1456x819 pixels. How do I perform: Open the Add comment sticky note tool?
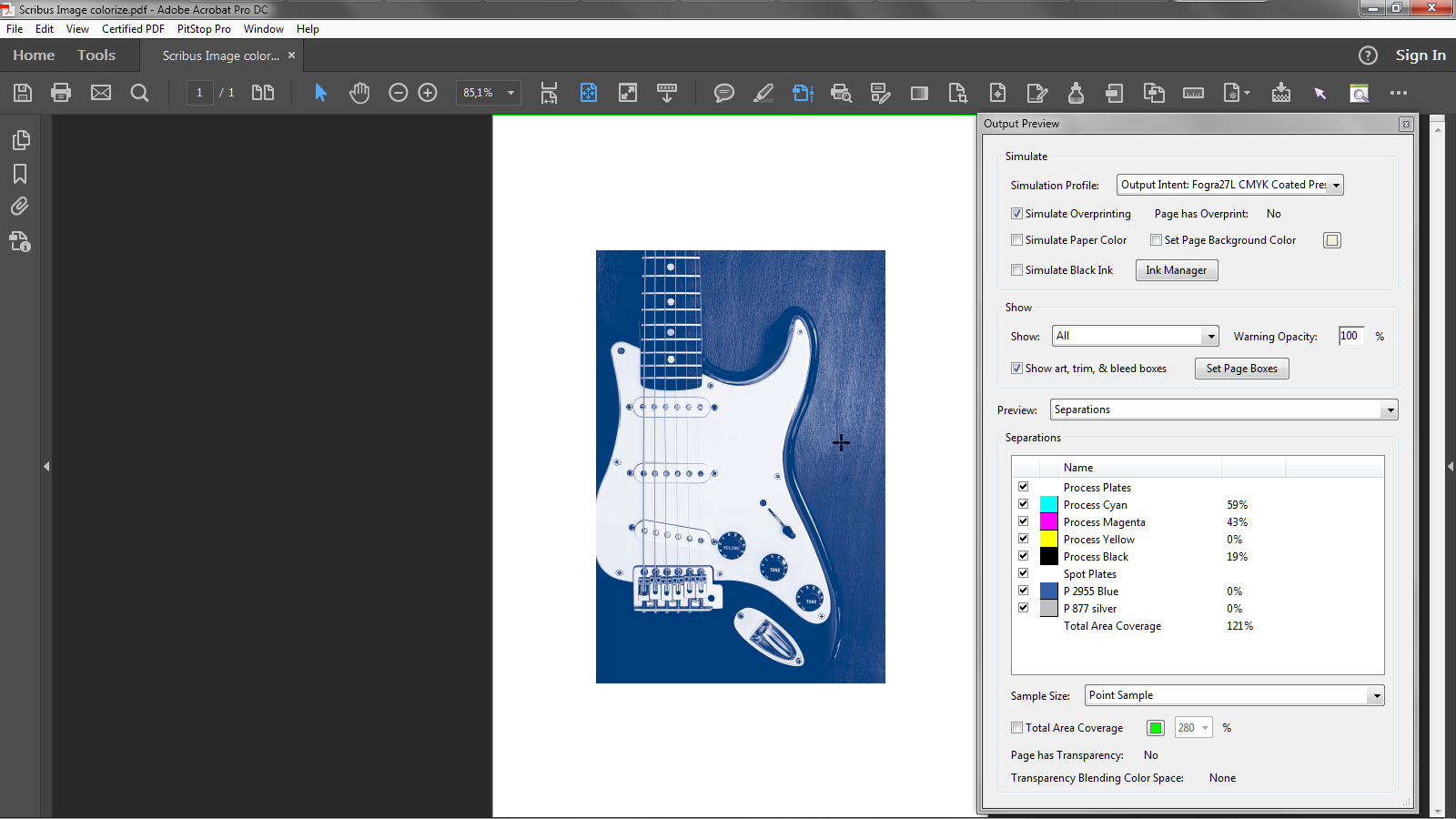pos(723,93)
